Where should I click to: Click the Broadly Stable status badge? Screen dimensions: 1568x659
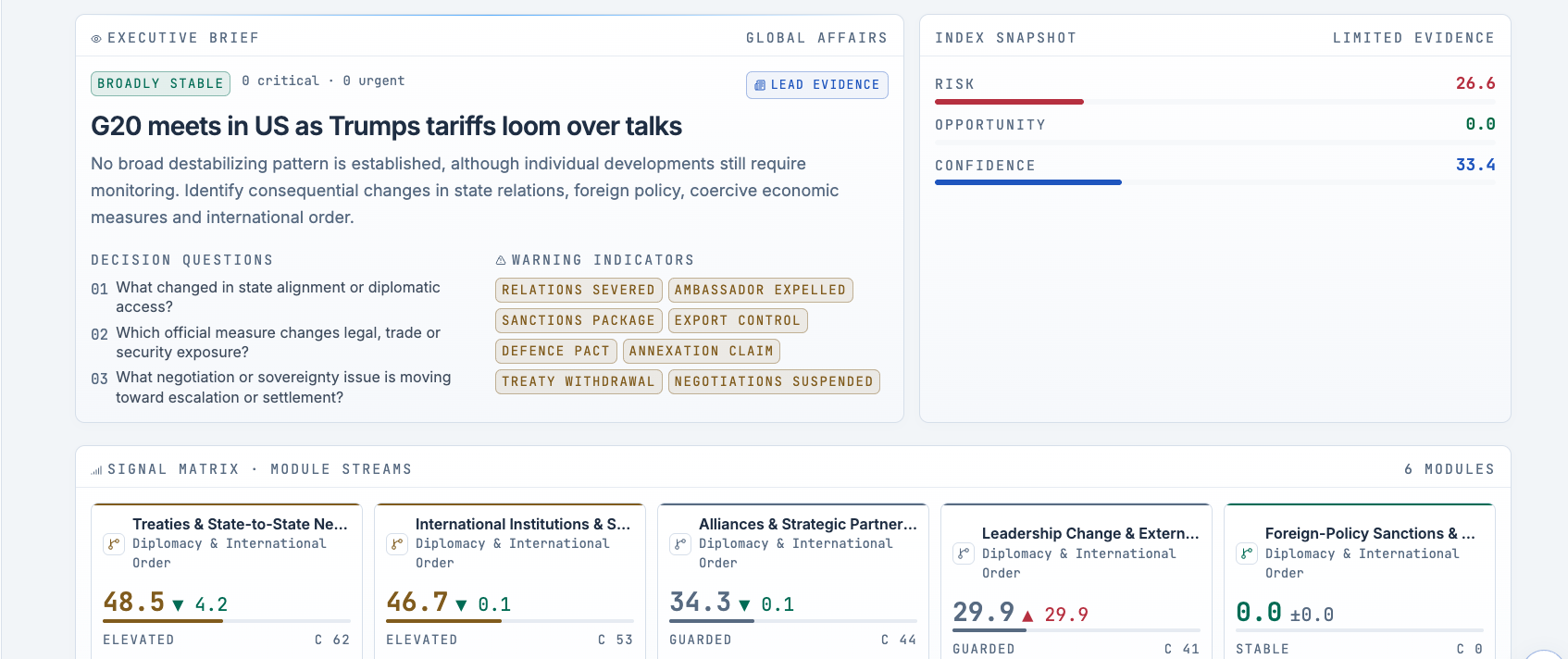(x=160, y=83)
